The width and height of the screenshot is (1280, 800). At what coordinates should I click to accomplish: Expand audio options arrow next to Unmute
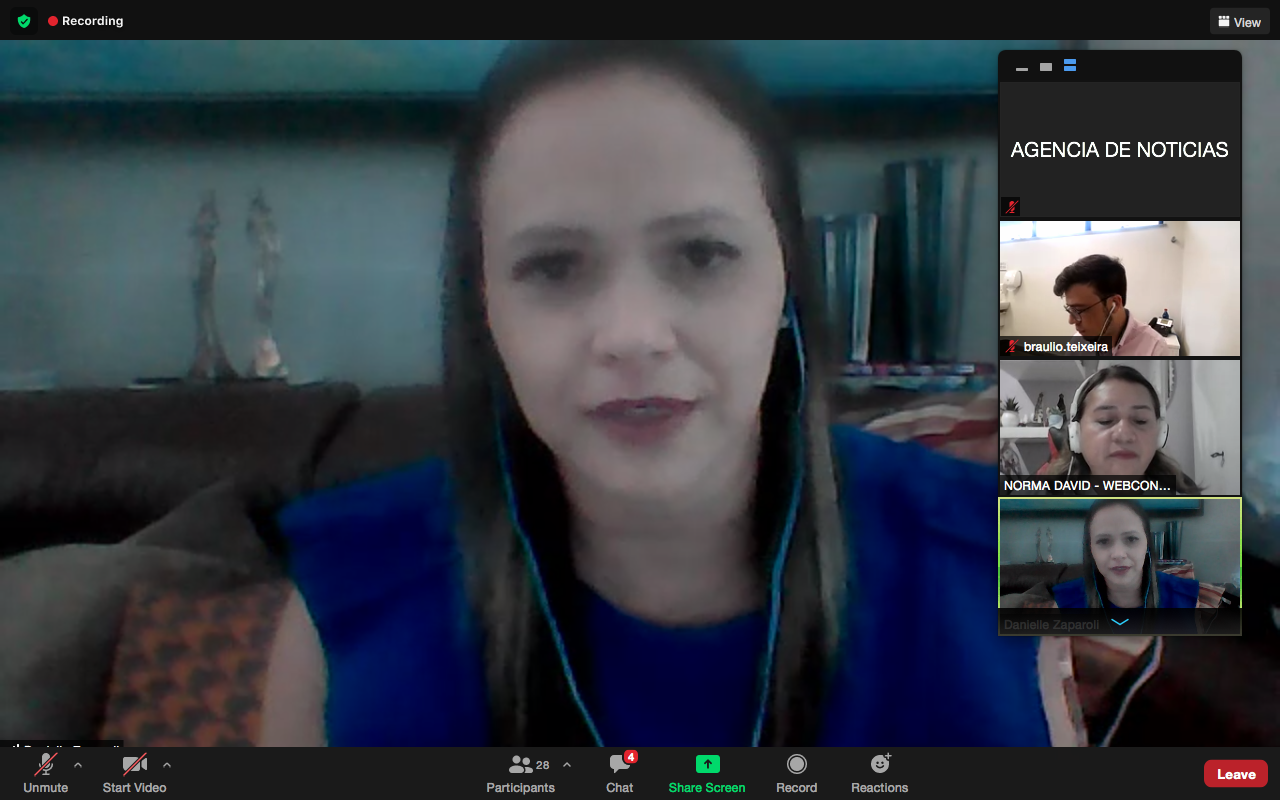pos(78,765)
